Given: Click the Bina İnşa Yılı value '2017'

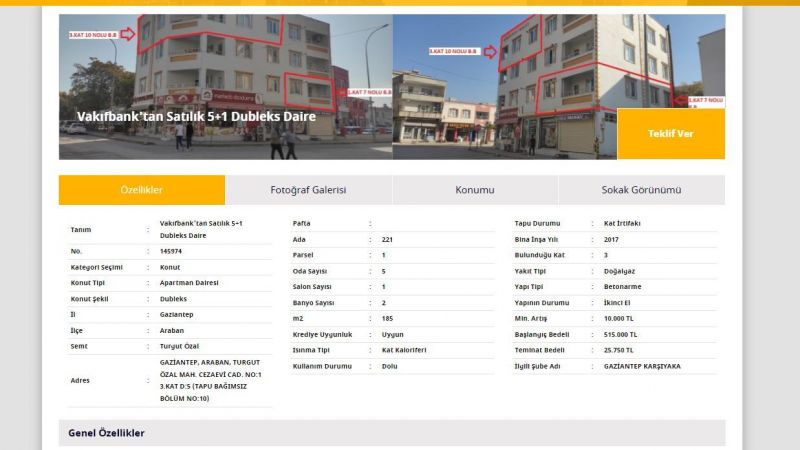Looking at the screenshot, I should coord(611,239).
